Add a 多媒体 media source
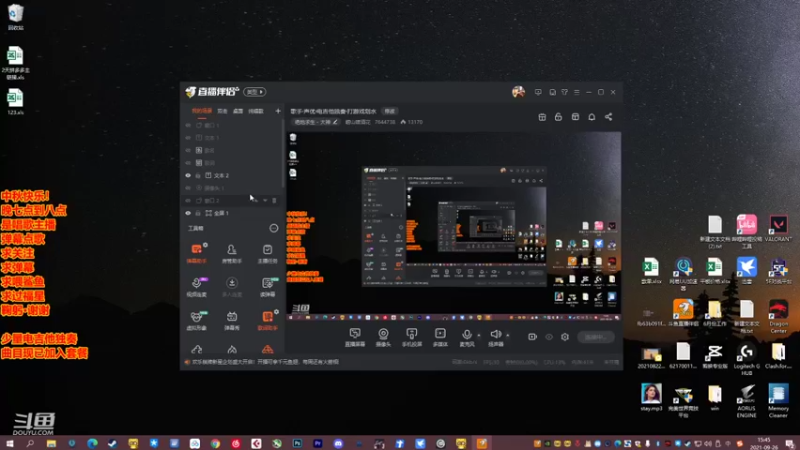The width and height of the screenshot is (800, 450). pyautogui.click(x=440, y=337)
